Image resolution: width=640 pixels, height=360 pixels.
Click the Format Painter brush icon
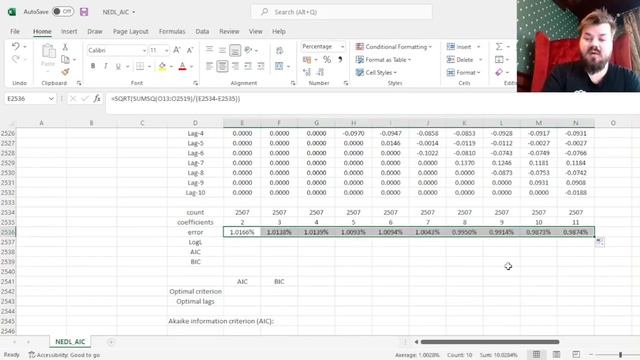pos(65,72)
